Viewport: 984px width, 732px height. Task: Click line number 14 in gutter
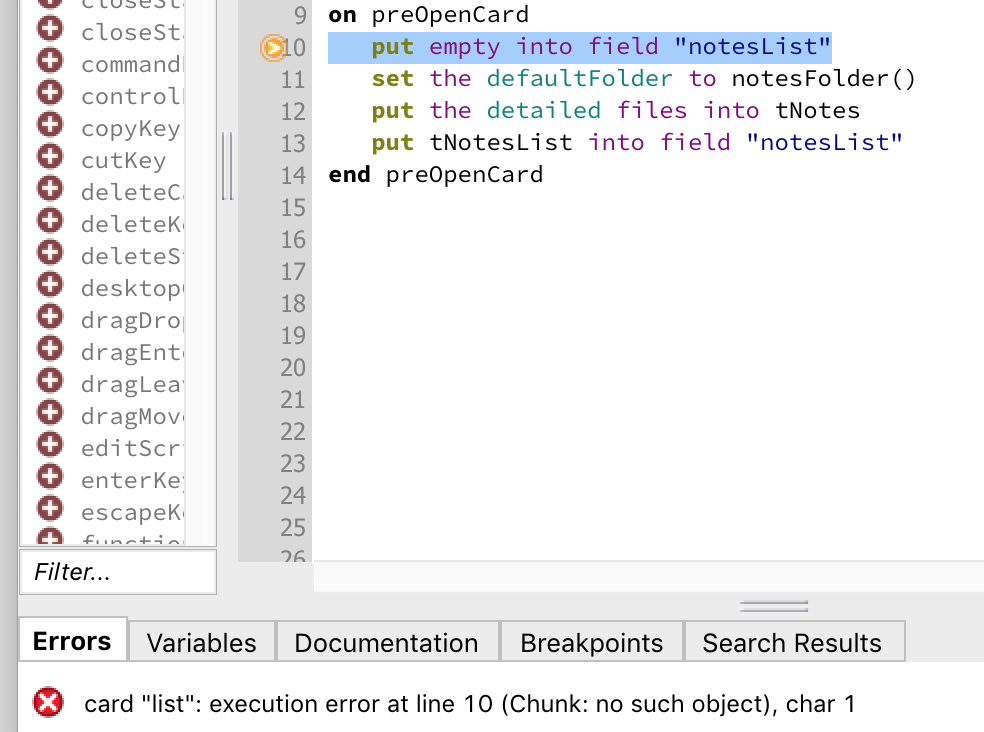coord(292,176)
